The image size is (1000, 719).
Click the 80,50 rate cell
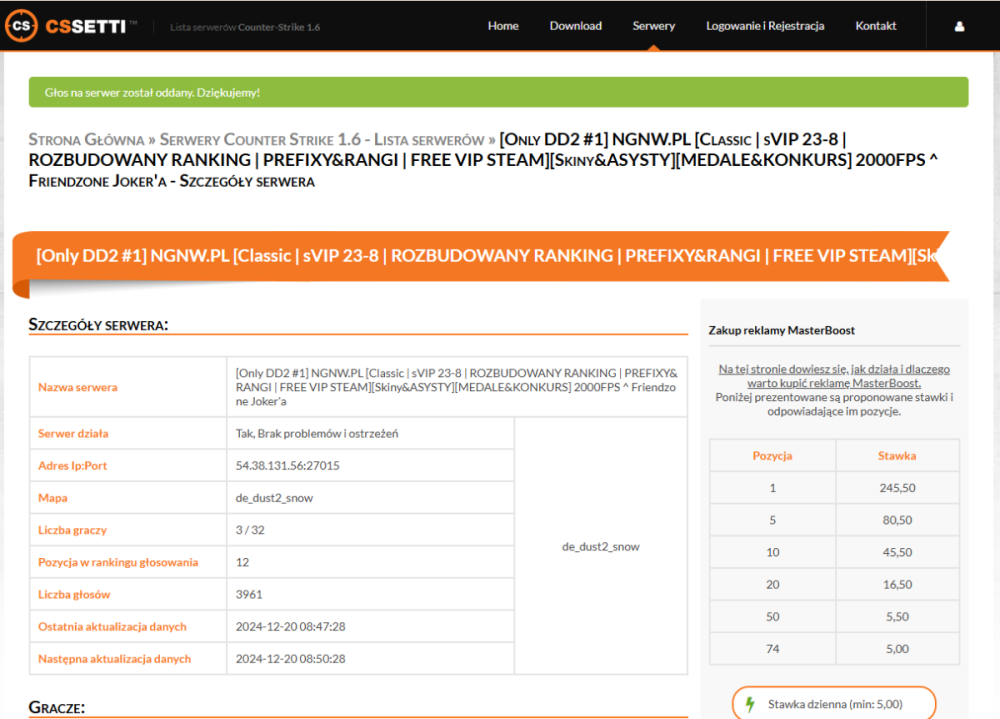897,520
